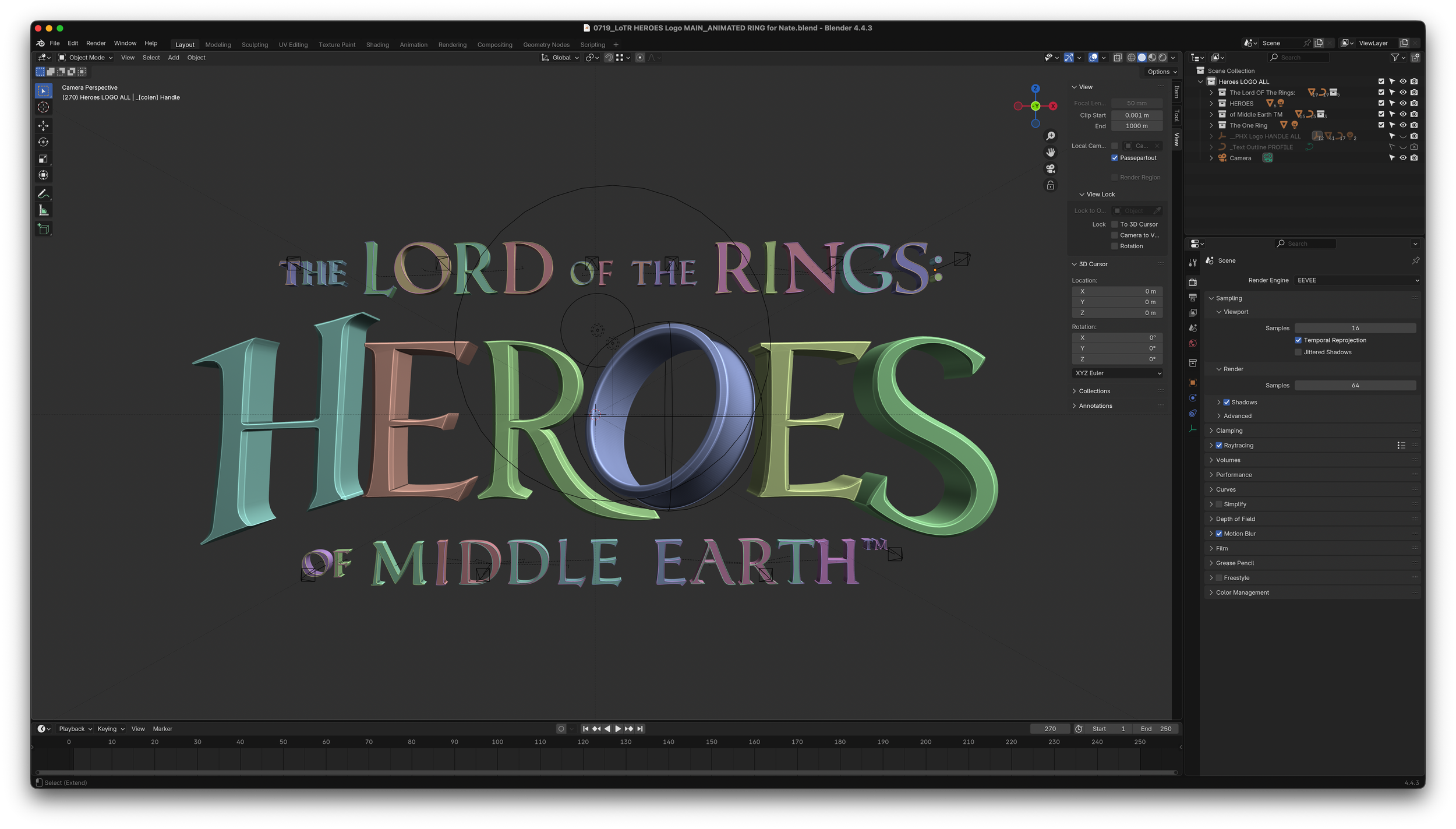Select the Rotate tool
The width and height of the screenshot is (1456, 829).
[x=43, y=142]
